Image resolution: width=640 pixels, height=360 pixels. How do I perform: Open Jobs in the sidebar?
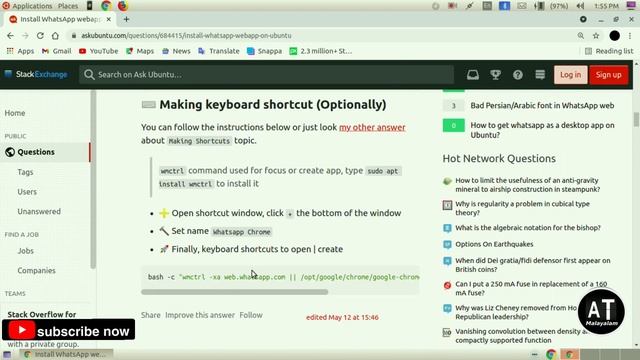point(25,251)
